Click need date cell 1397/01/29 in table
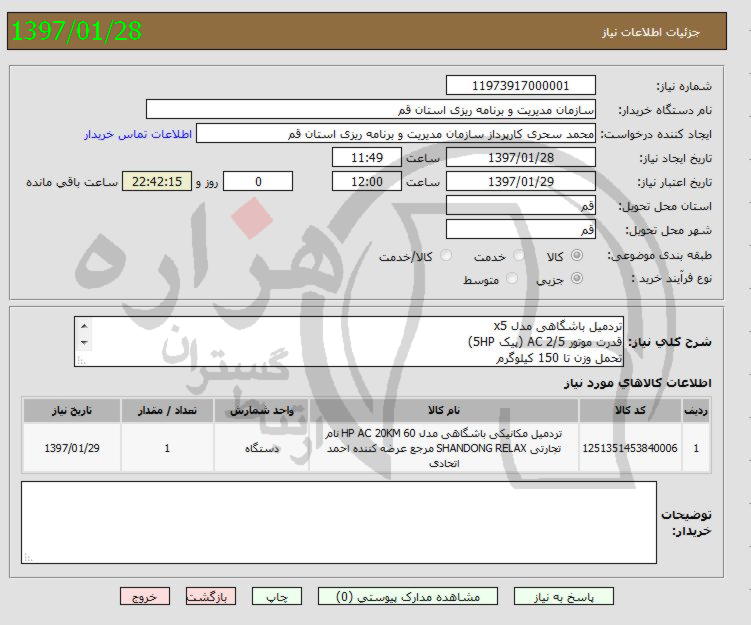This screenshot has height=625, width=751. [x=72, y=448]
